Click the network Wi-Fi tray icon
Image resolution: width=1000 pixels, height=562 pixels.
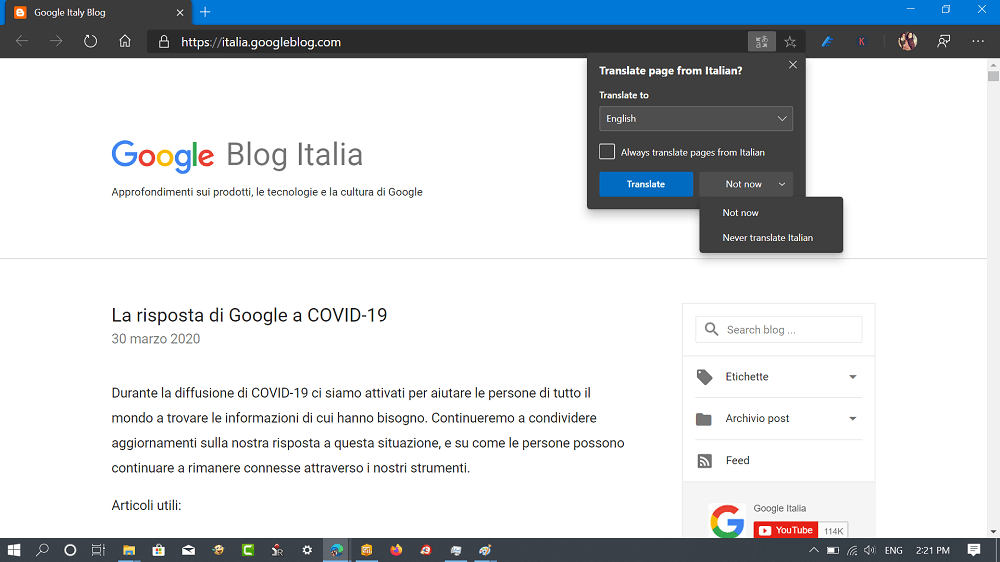(x=852, y=550)
